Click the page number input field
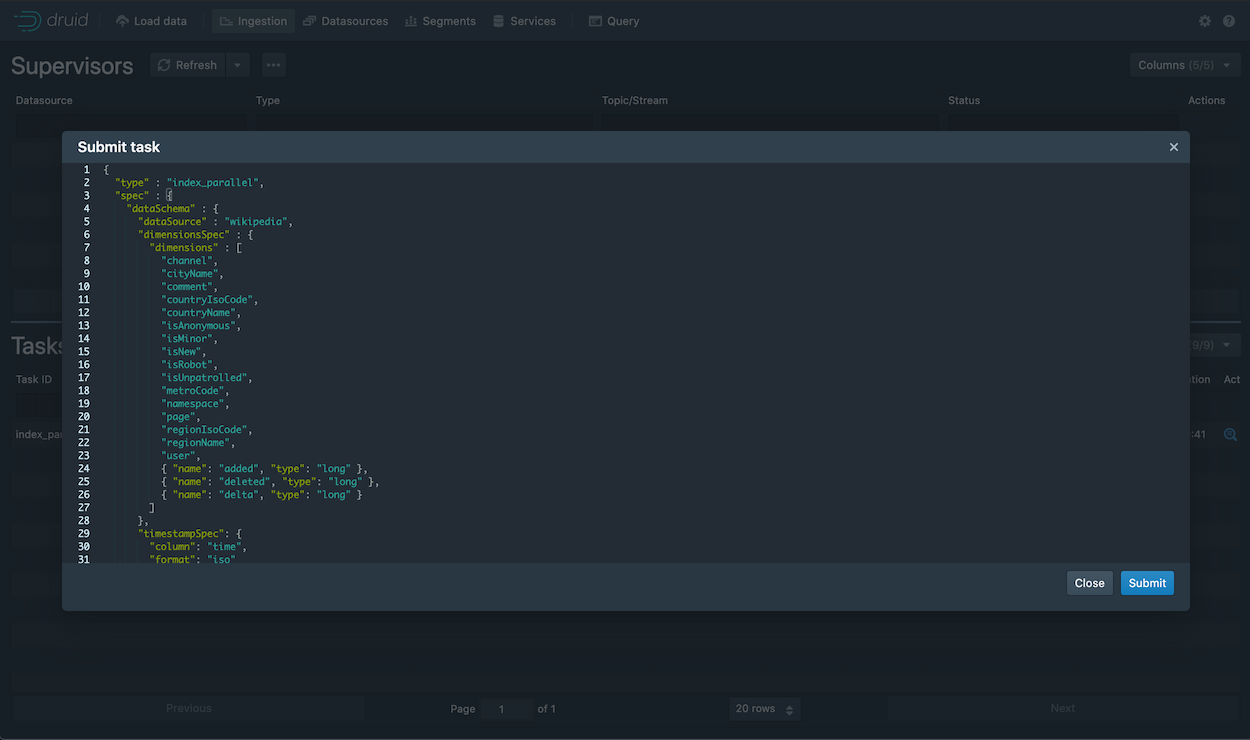The height and width of the screenshot is (740, 1250). point(507,708)
